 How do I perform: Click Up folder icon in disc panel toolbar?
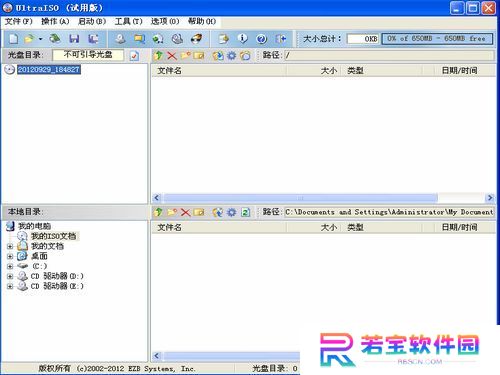[158, 55]
